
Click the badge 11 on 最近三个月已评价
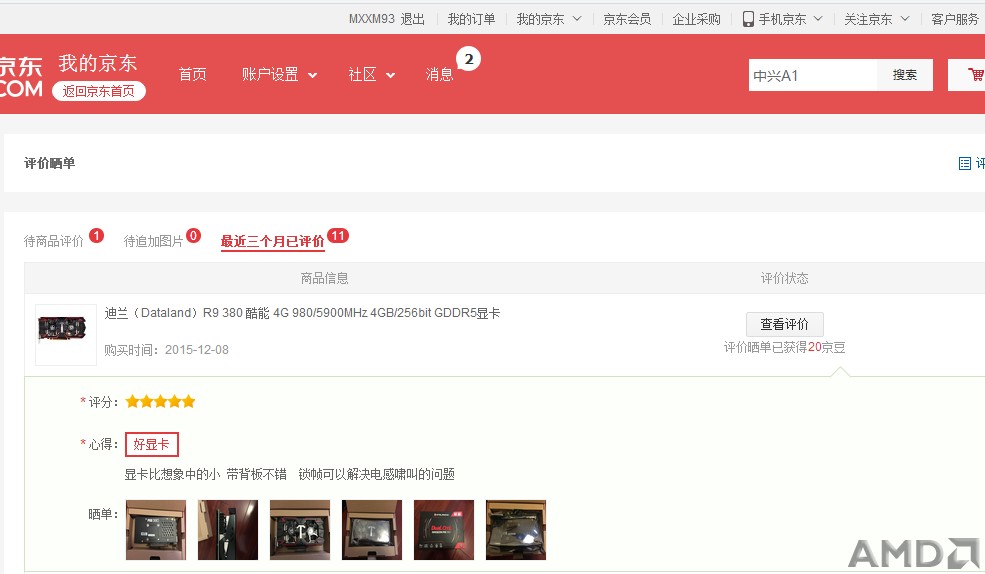point(338,236)
